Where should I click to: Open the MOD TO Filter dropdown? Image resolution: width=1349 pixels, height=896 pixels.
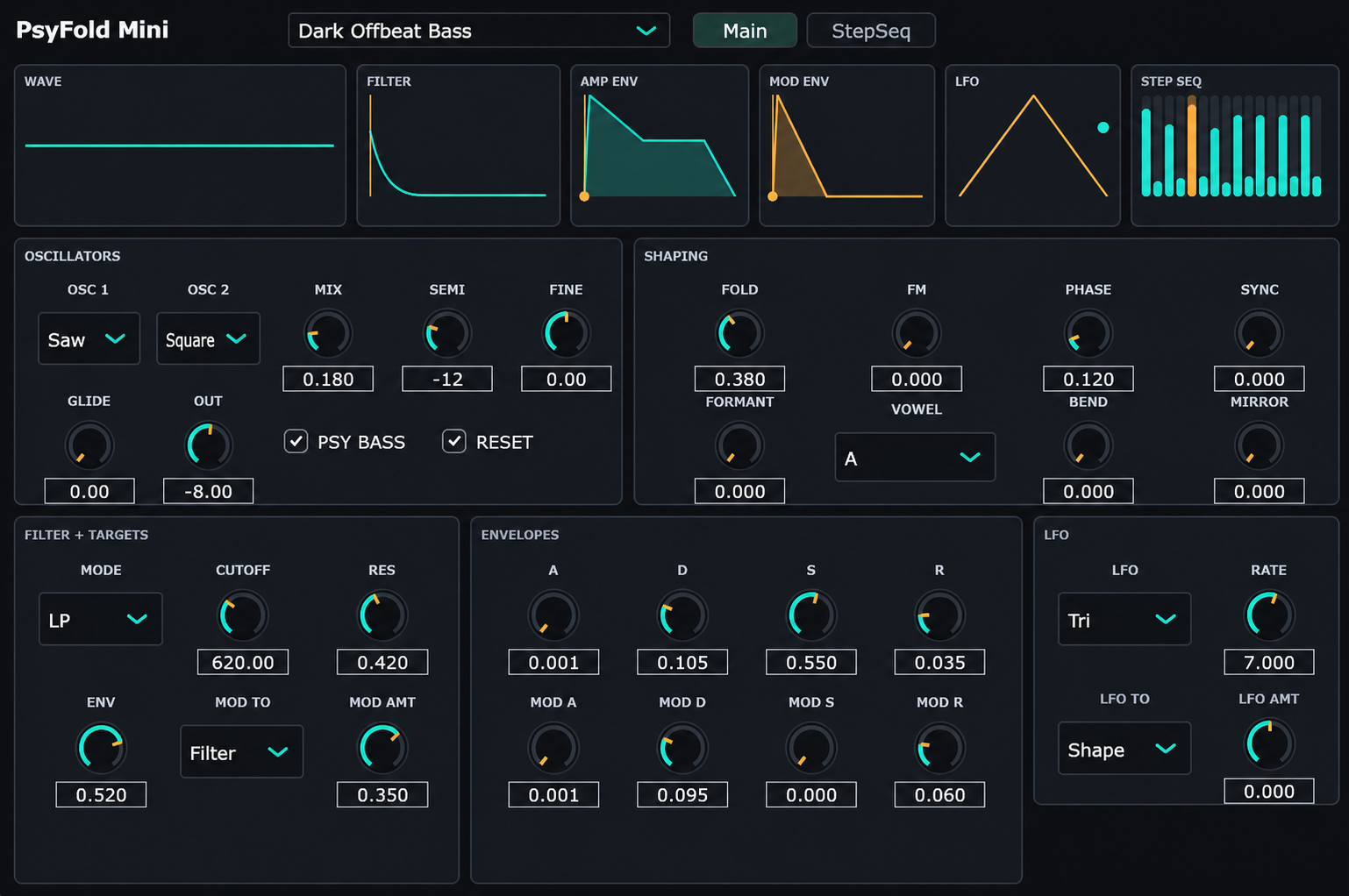[242, 751]
